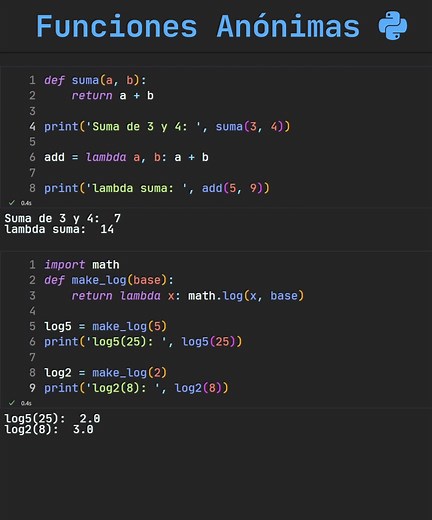The height and width of the screenshot is (520, 432).
Task: Click the output line 'lambda suma: 14'
Action: [x=59, y=229]
